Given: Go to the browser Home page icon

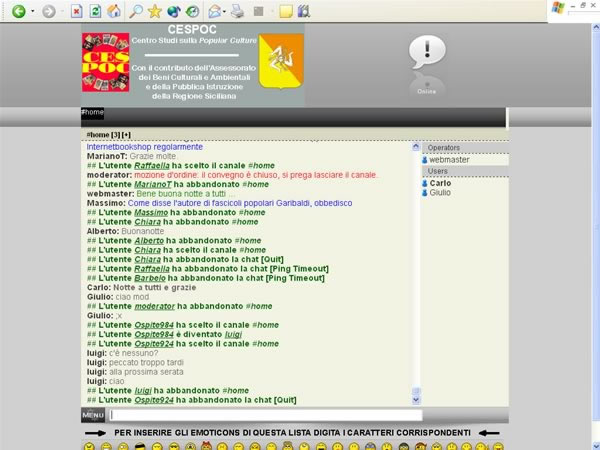Looking at the screenshot, I should tap(114, 11).
